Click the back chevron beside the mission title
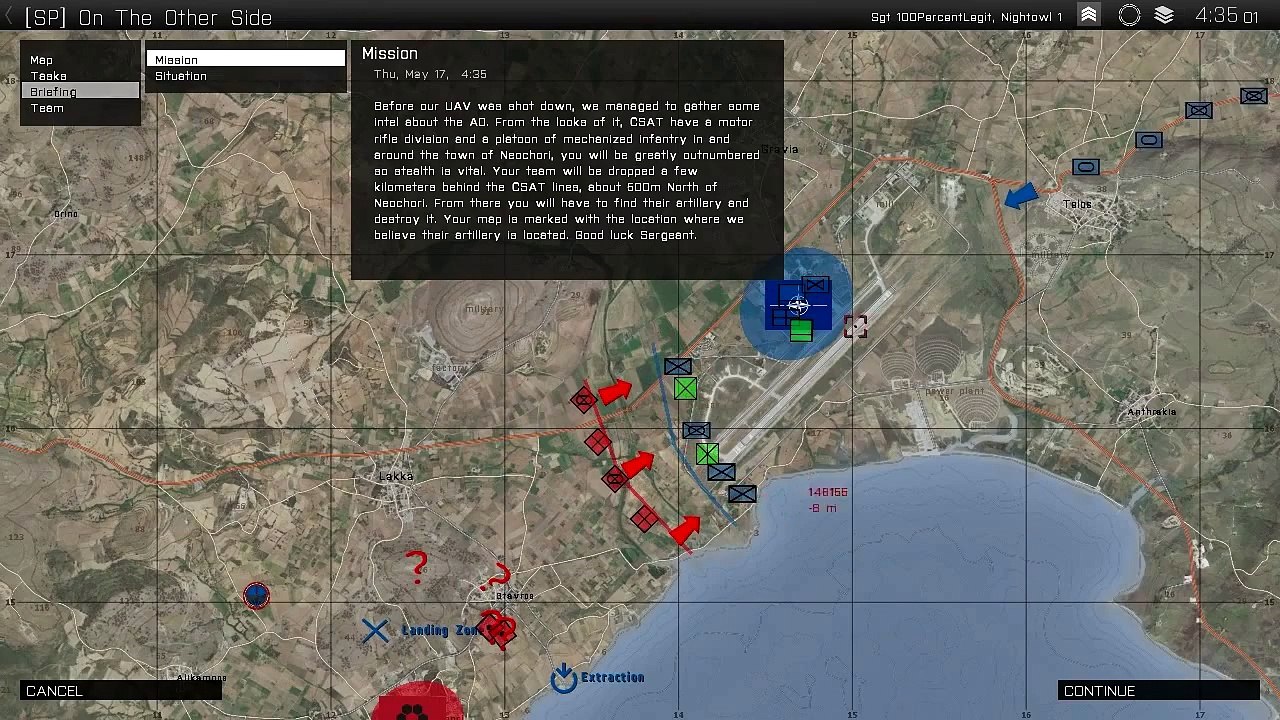 pyautogui.click(x=10, y=17)
